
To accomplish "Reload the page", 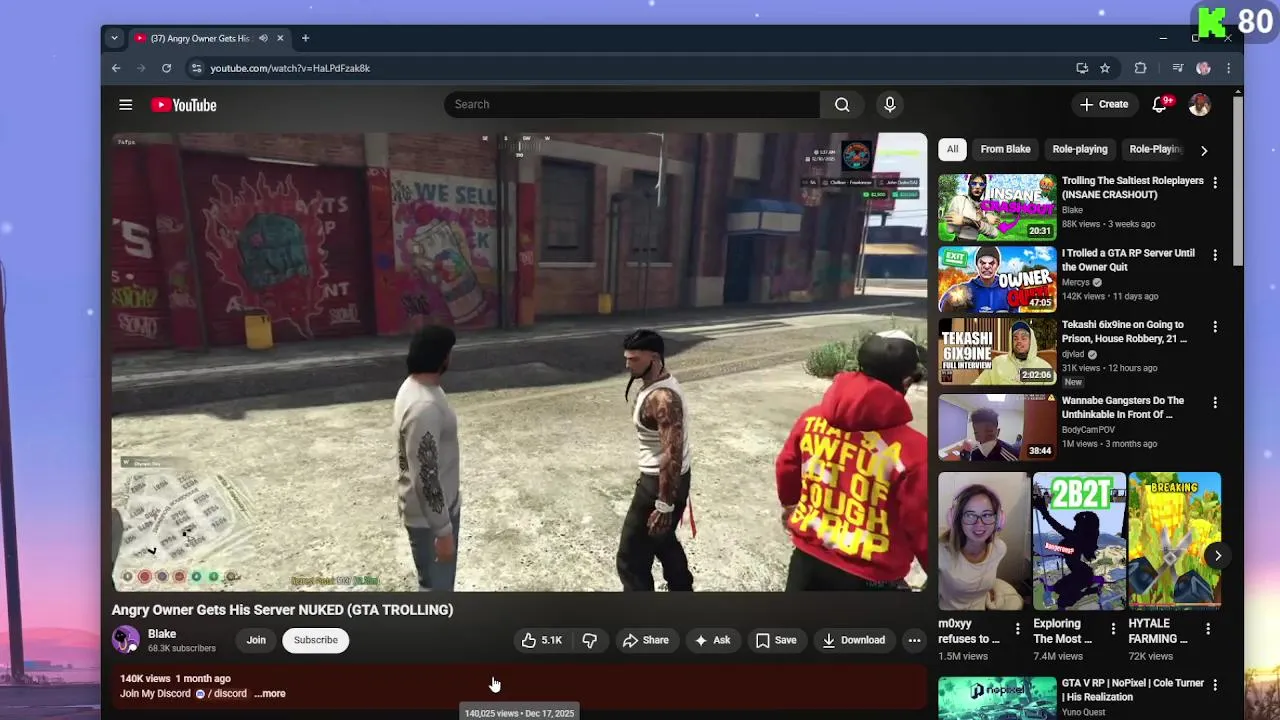I will (166, 68).
